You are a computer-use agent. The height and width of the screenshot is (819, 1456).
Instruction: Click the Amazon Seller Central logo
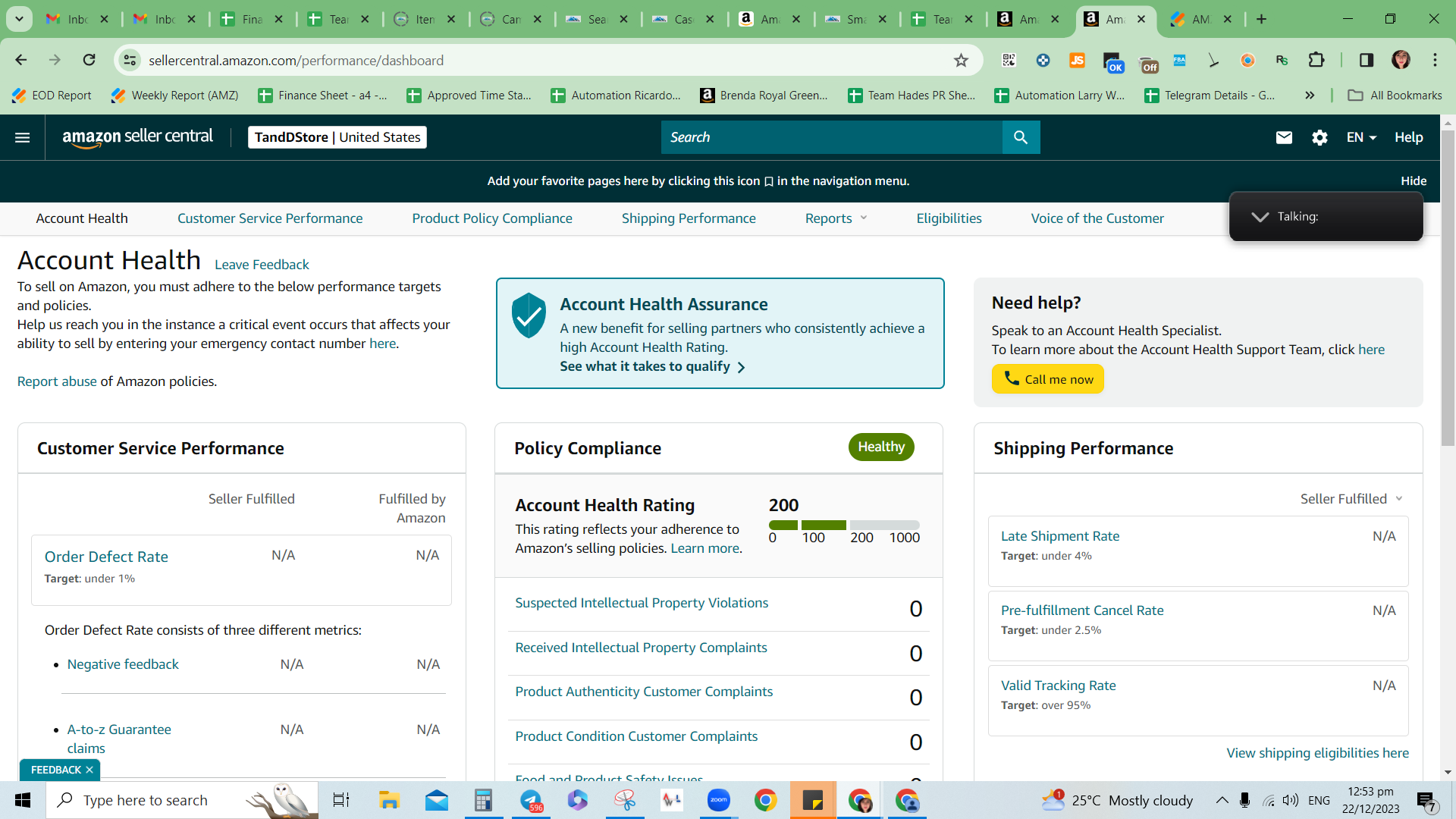click(137, 137)
